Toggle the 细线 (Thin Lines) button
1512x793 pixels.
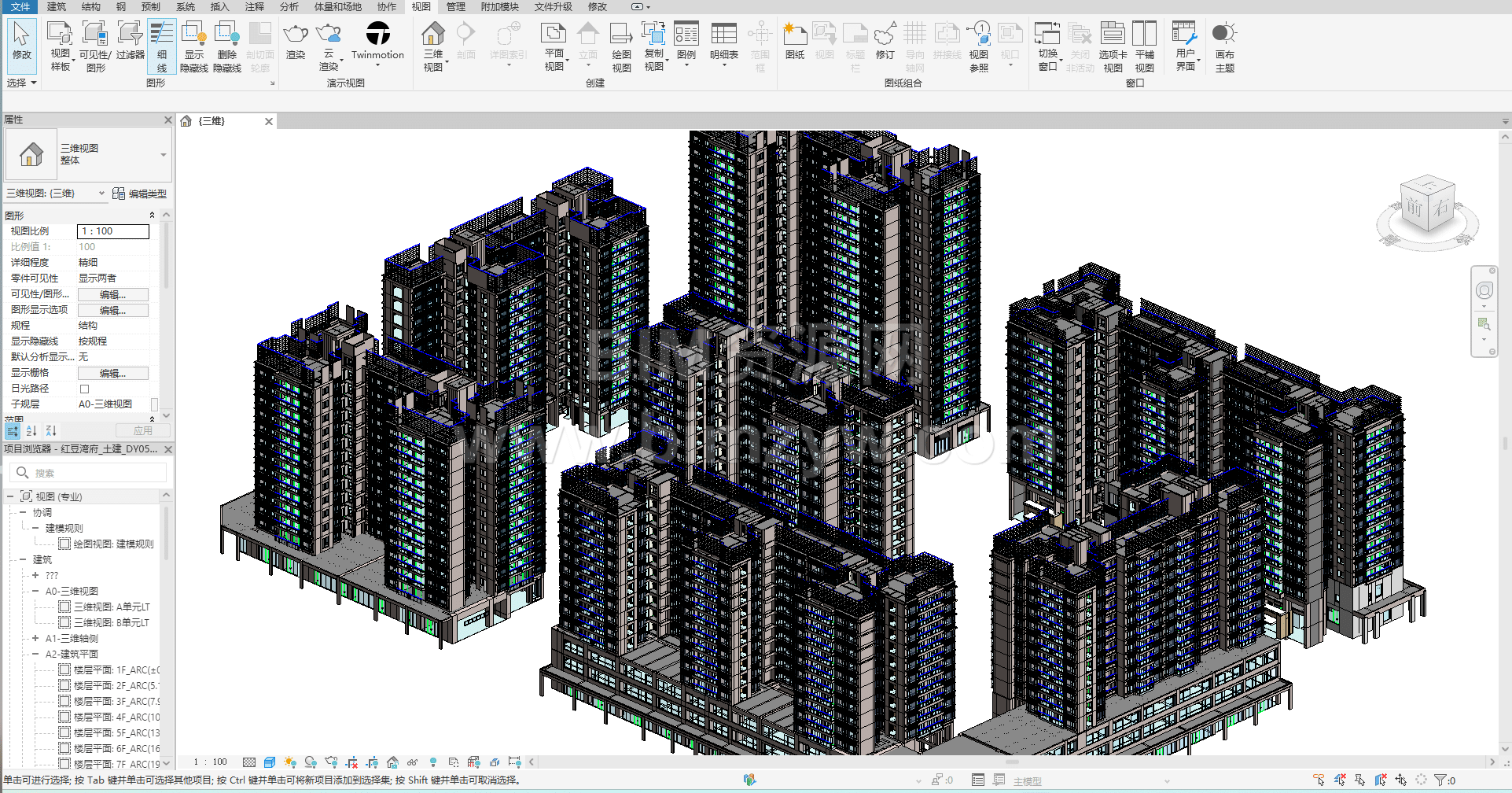tap(162, 46)
